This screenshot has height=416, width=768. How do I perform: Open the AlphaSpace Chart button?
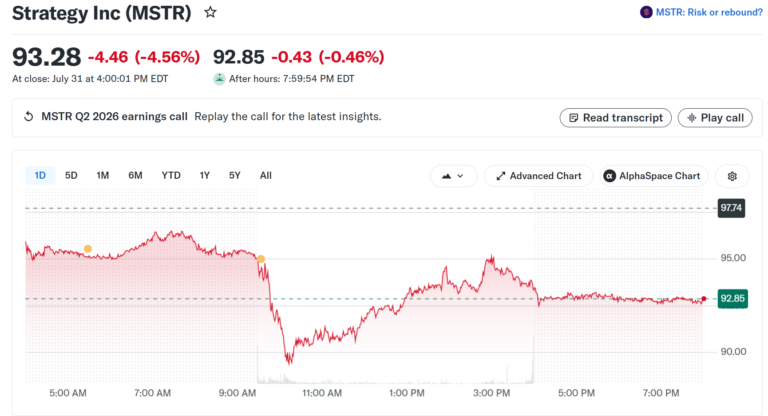point(654,176)
